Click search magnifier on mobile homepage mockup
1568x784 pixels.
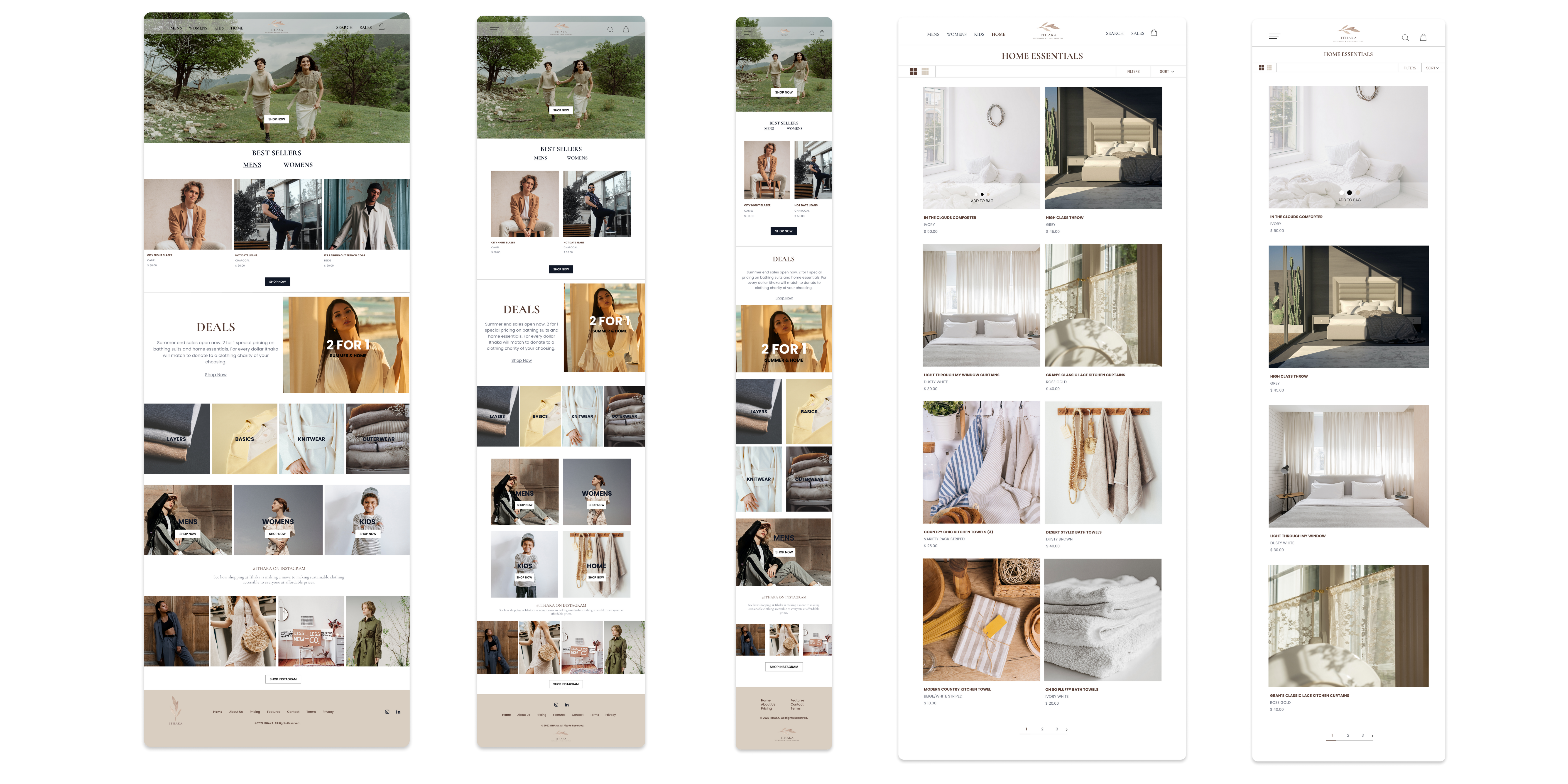[x=811, y=33]
